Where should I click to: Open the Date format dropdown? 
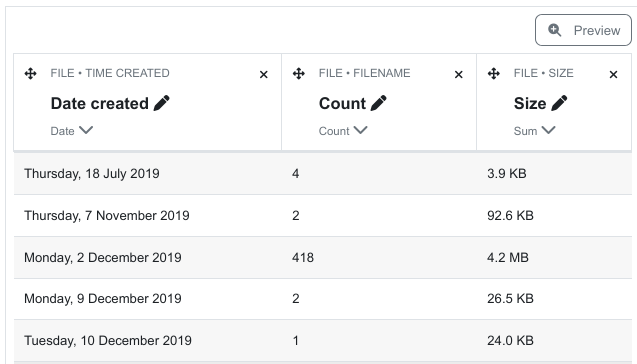pyautogui.click(x=72, y=131)
